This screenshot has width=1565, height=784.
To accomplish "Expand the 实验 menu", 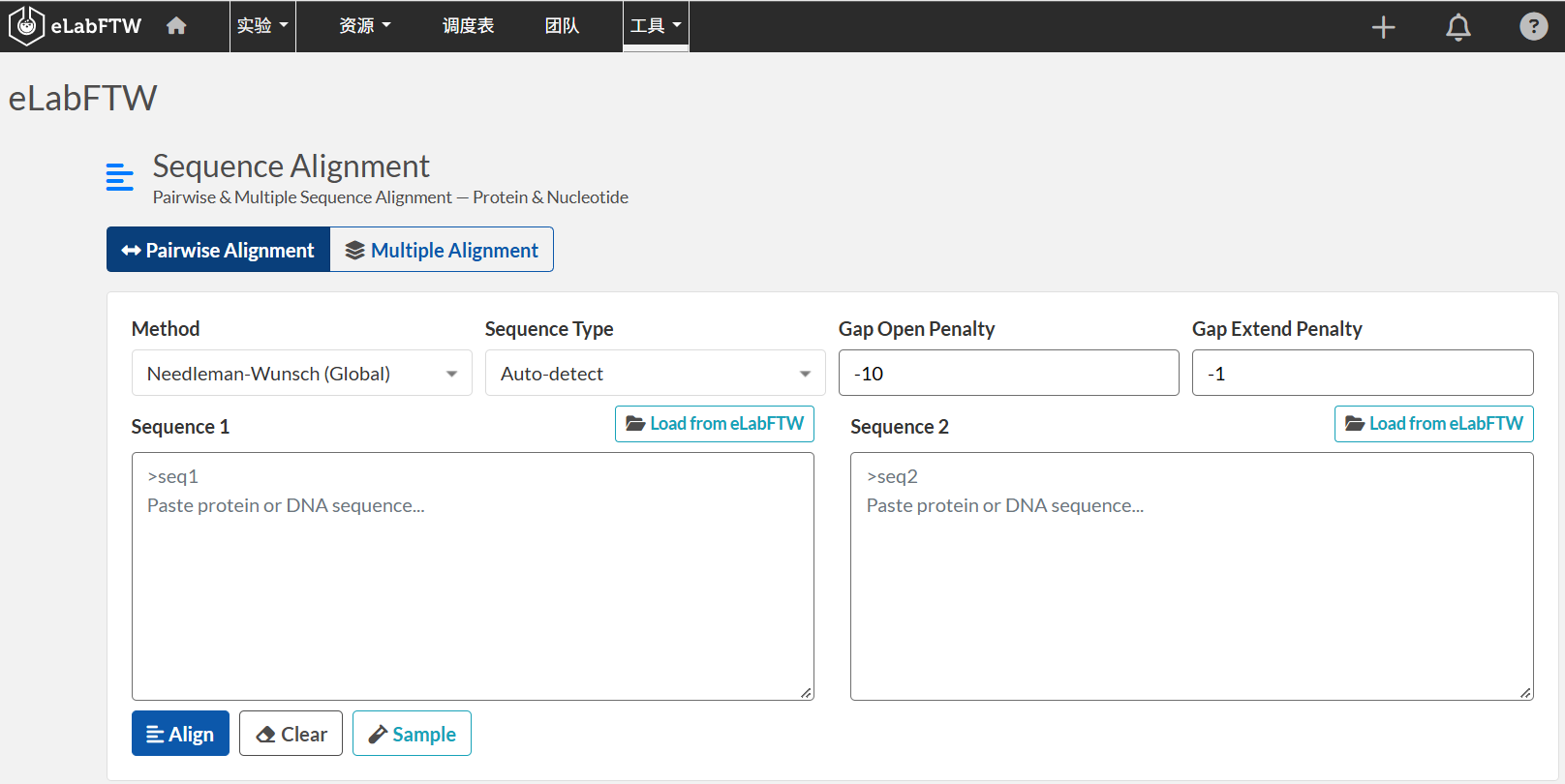I will [262, 26].
